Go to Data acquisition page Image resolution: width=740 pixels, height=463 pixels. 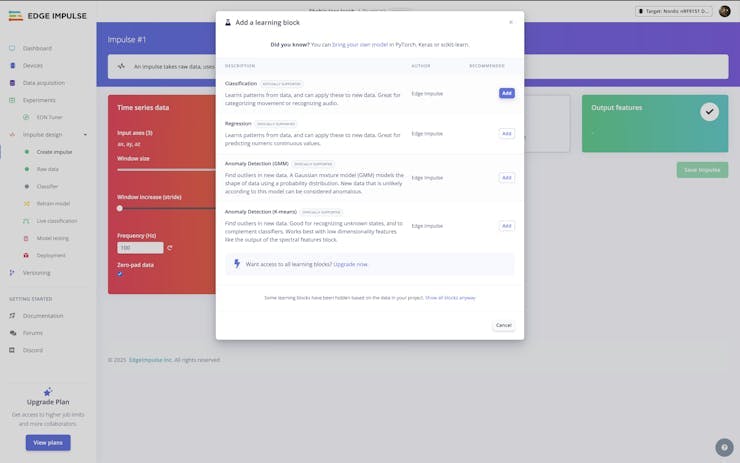[x=44, y=83]
